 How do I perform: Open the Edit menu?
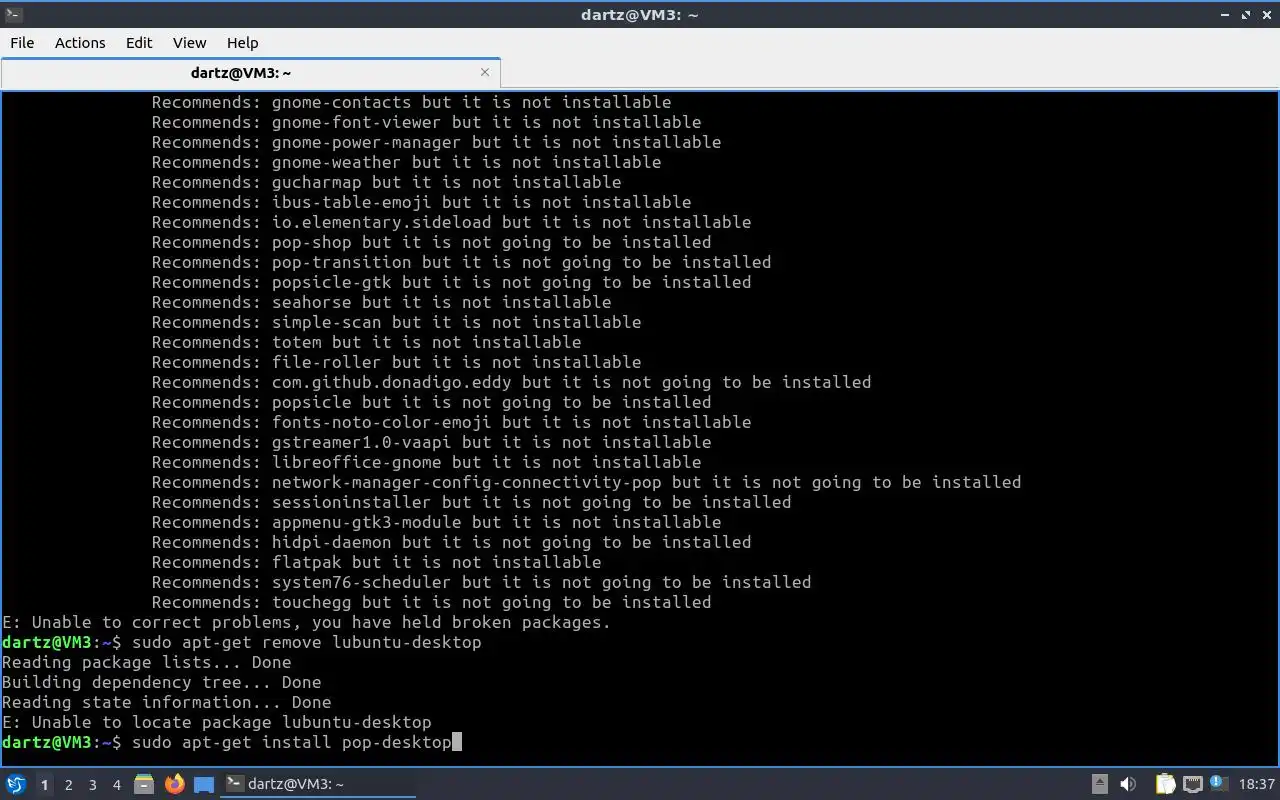point(139,43)
